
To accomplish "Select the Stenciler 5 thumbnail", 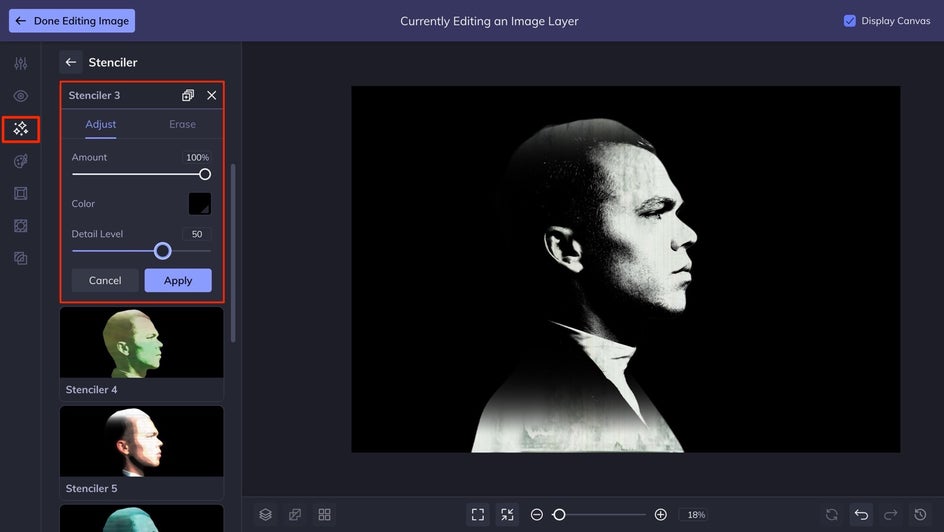I will coord(141,441).
